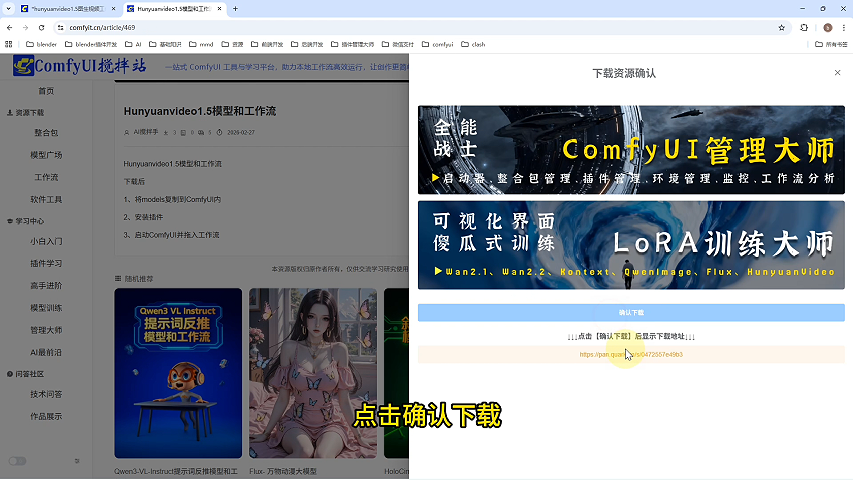Click the Qwen3-VL-Instruct提示词反推 title link
Image resolution: width=854 pixels, height=480 pixels.
175,471
